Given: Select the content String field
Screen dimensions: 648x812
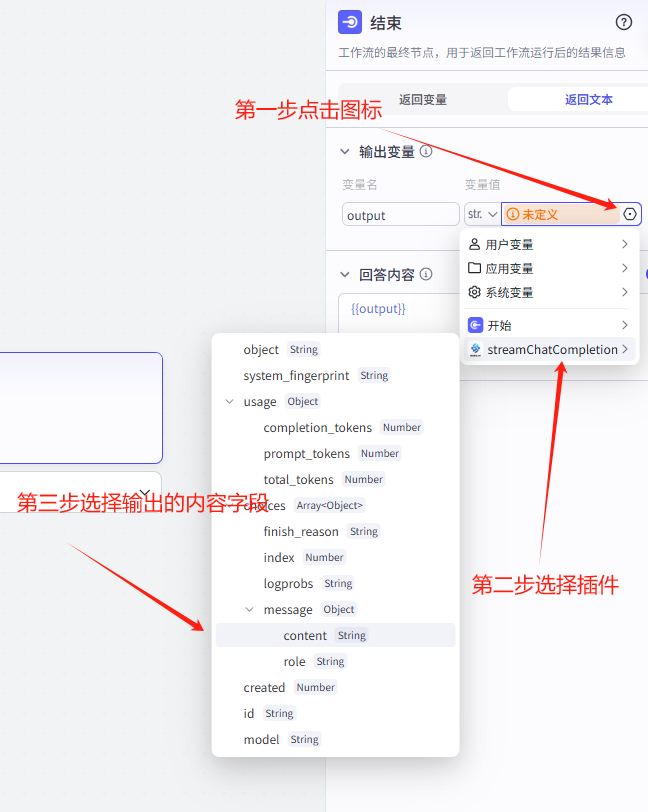Looking at the screenshot, I should point(335,635).
